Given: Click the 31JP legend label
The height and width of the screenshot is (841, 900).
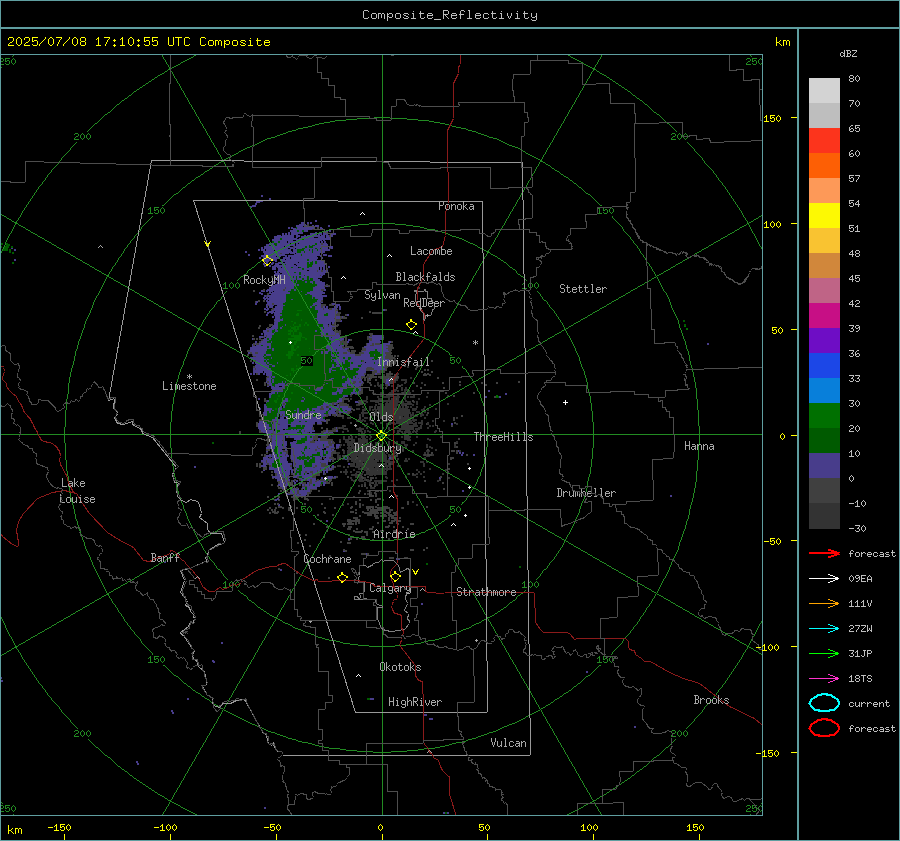Looking at the screenshot, I should click(x=860, y=653).
